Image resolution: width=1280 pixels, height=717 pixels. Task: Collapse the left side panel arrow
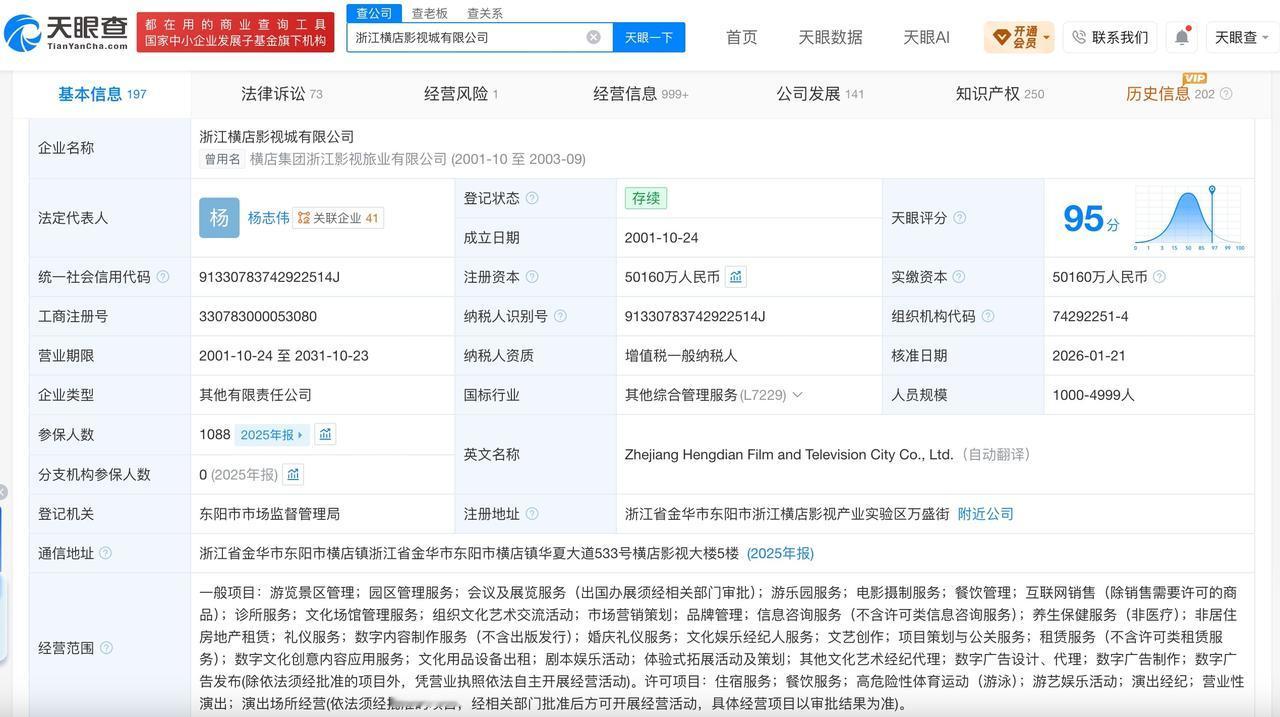(x=3, y=492)
